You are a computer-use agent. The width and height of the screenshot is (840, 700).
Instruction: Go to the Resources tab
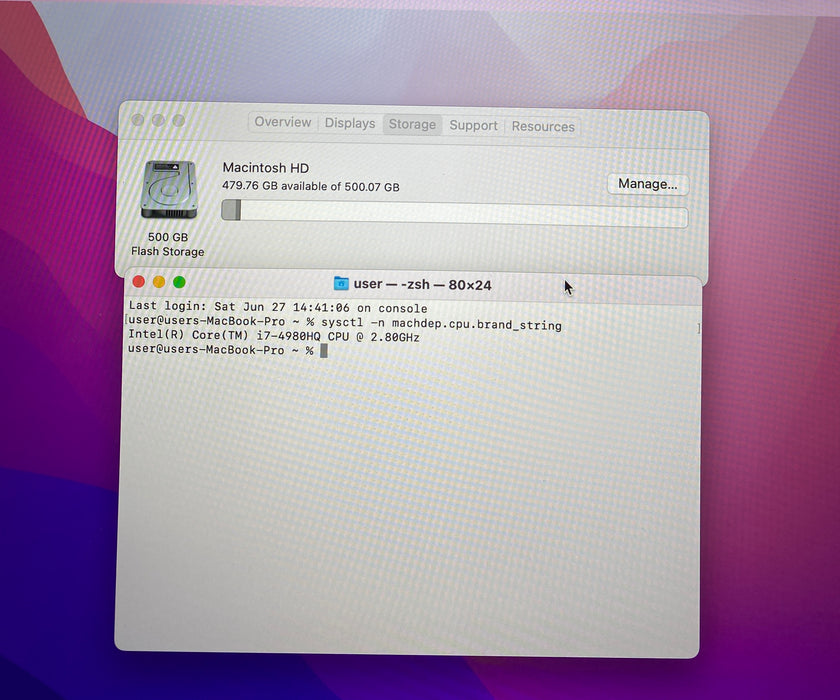click(543, 126)
